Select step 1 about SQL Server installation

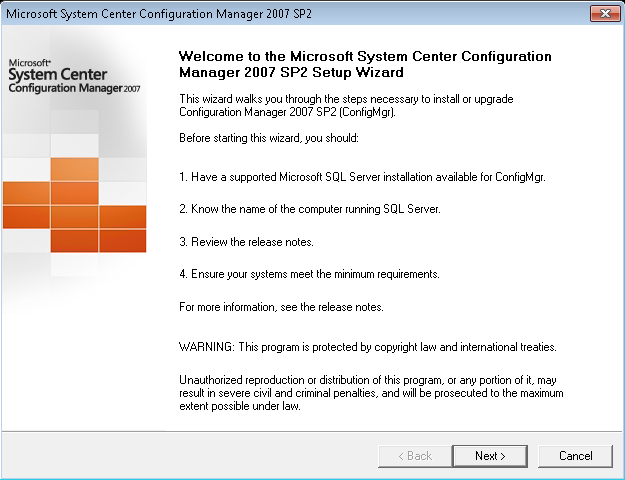[362, 177]
